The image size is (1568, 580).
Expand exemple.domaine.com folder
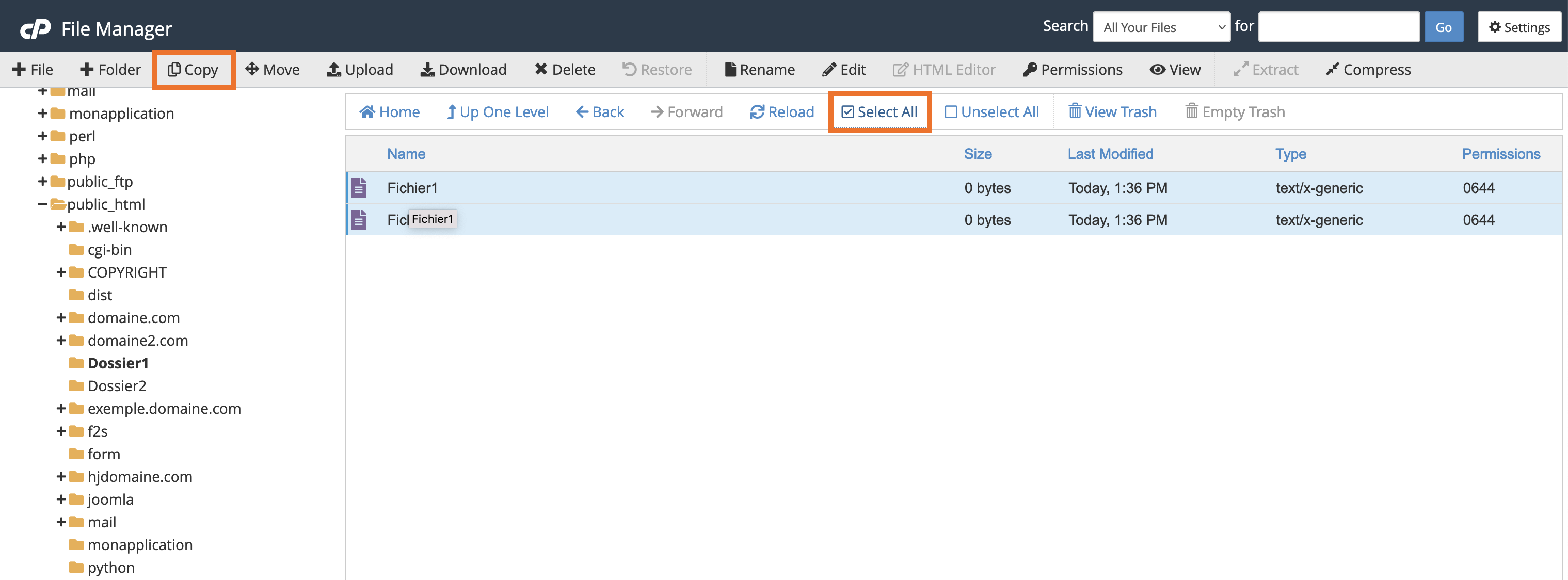(61, 408)
